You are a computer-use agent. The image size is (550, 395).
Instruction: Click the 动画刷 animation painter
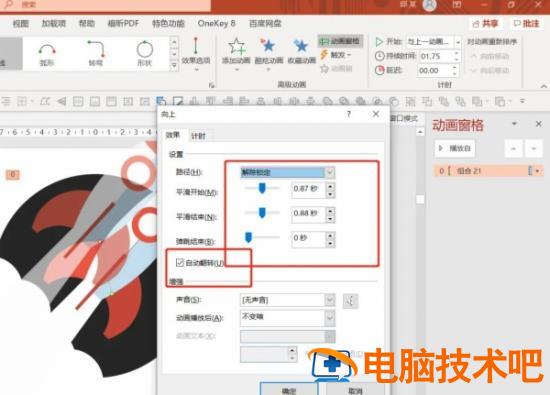click(x=336, y=68)
